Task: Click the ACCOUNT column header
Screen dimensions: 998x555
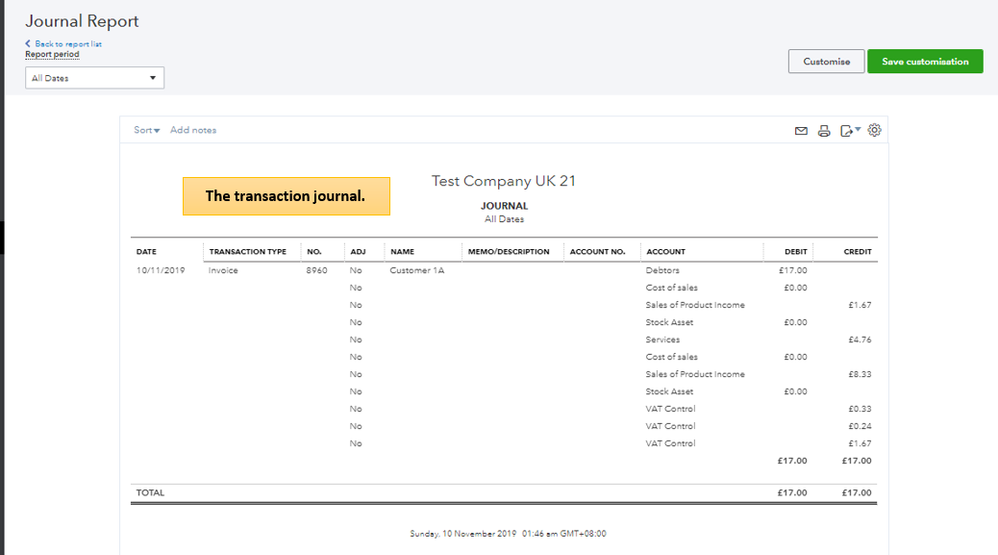Action: pos(666,251)
